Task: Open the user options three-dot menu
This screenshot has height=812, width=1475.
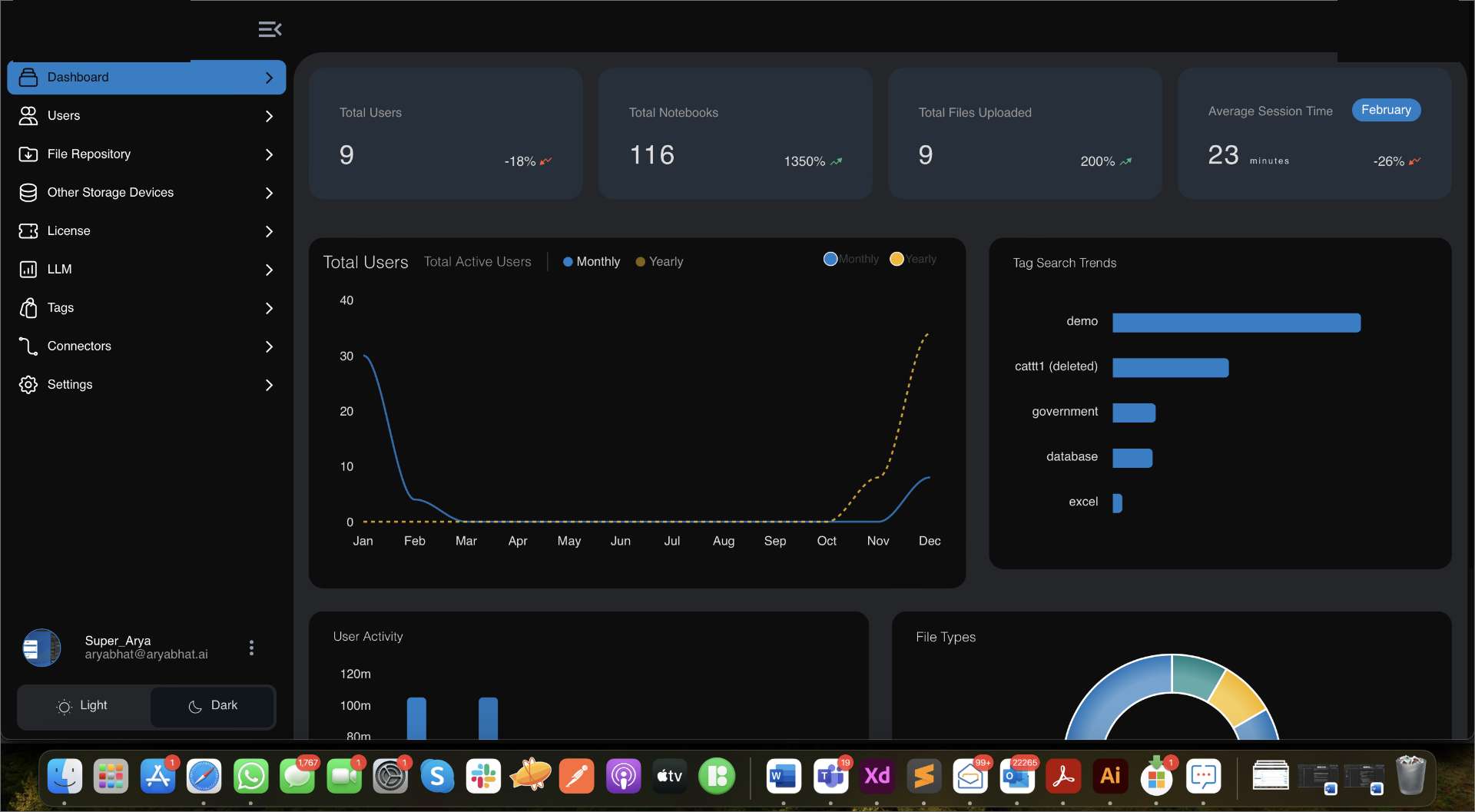Action: tap(251, 648)
